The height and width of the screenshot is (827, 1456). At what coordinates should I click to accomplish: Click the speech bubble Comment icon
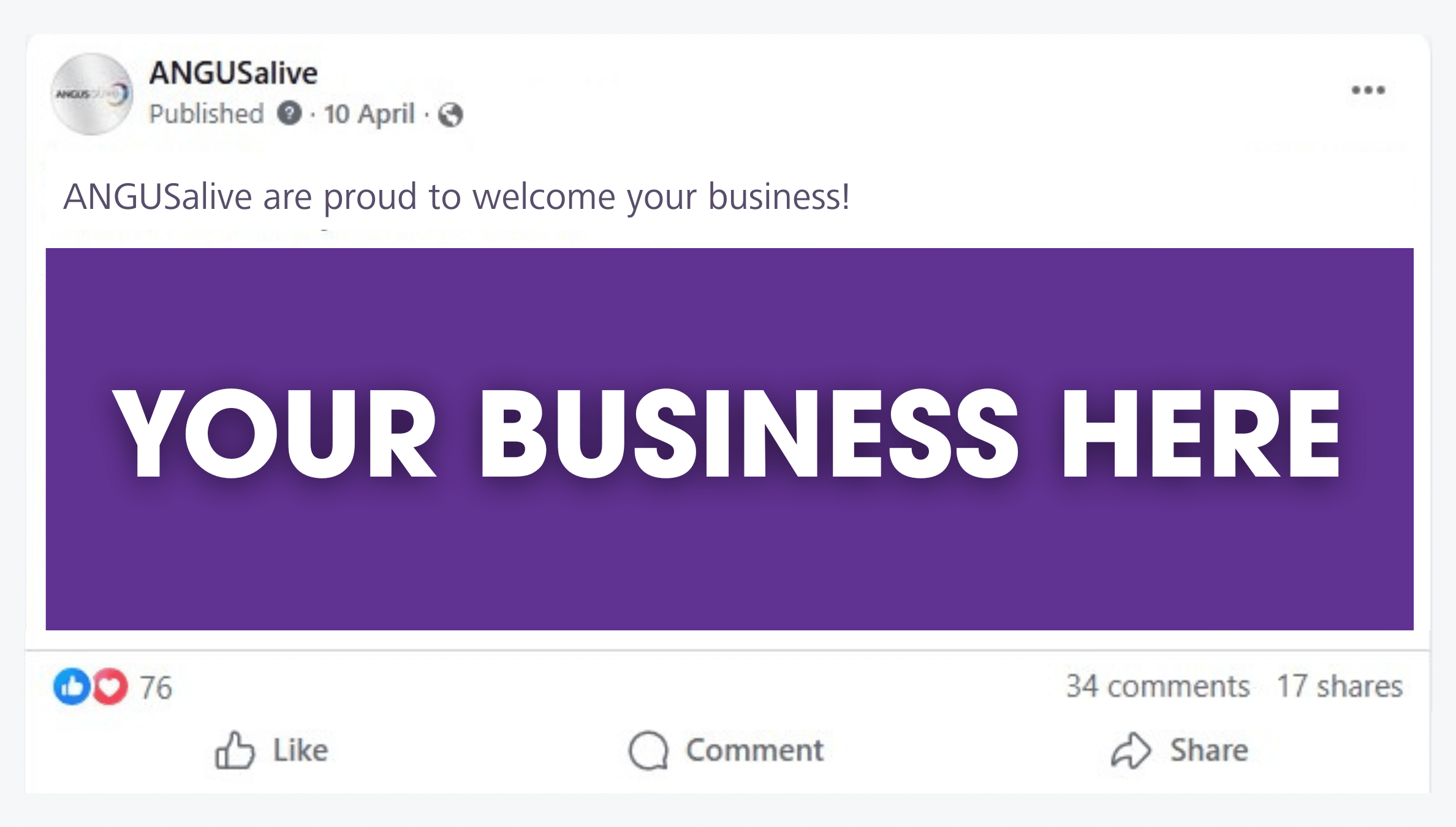pyautogui.click(x=648, y=750)
